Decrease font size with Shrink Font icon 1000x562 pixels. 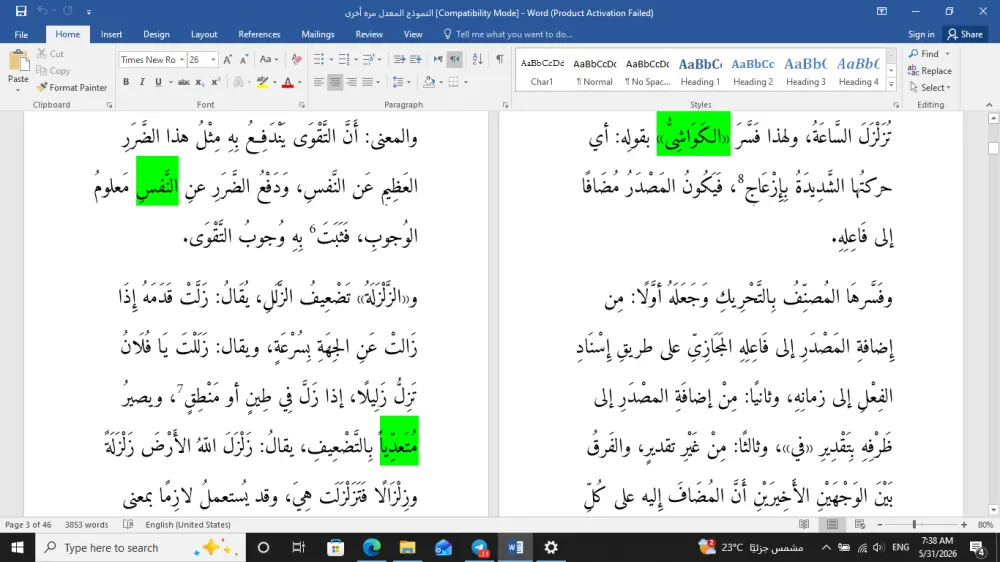[x=244, y=59]
